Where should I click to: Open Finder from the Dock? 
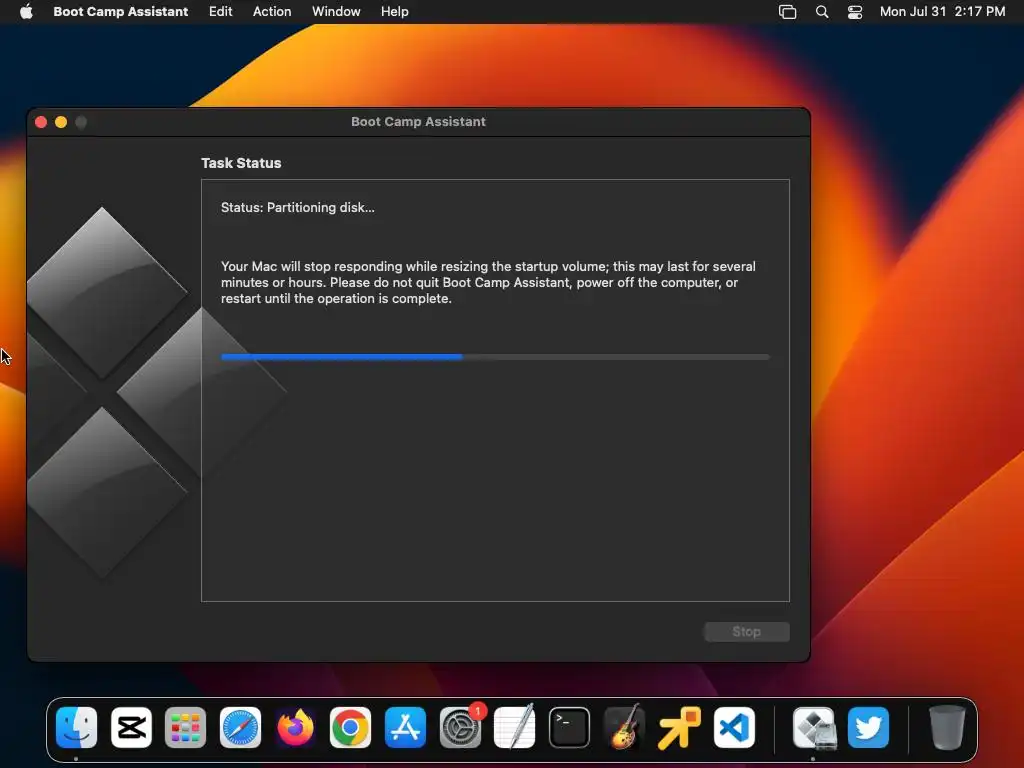(76, 727)
